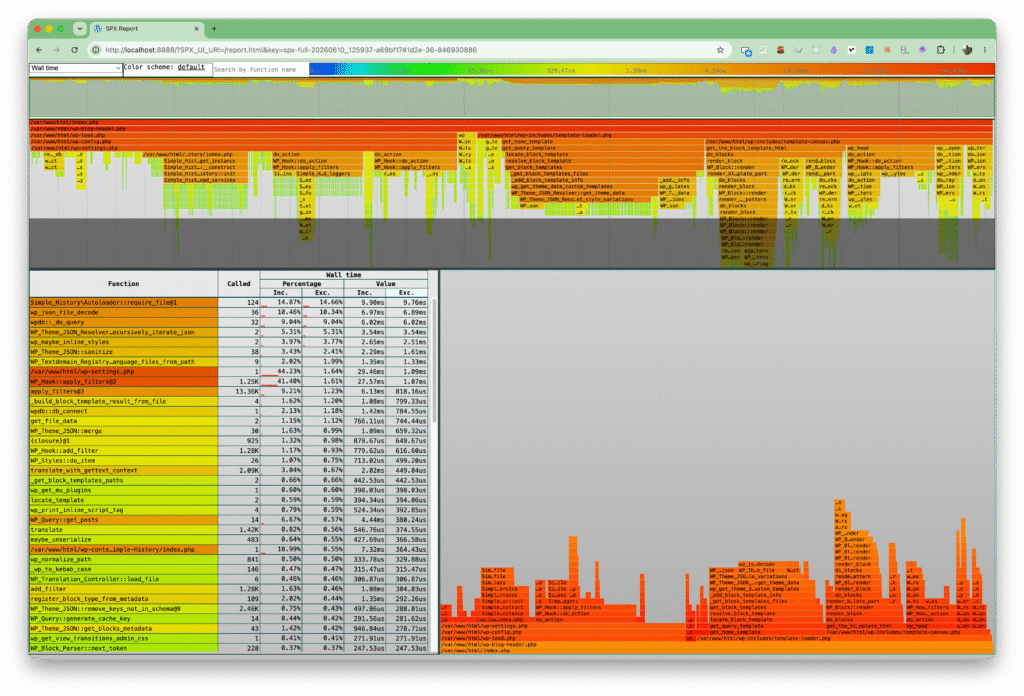Select the WP_Query::get_posts row

click(x=229, y=520)
